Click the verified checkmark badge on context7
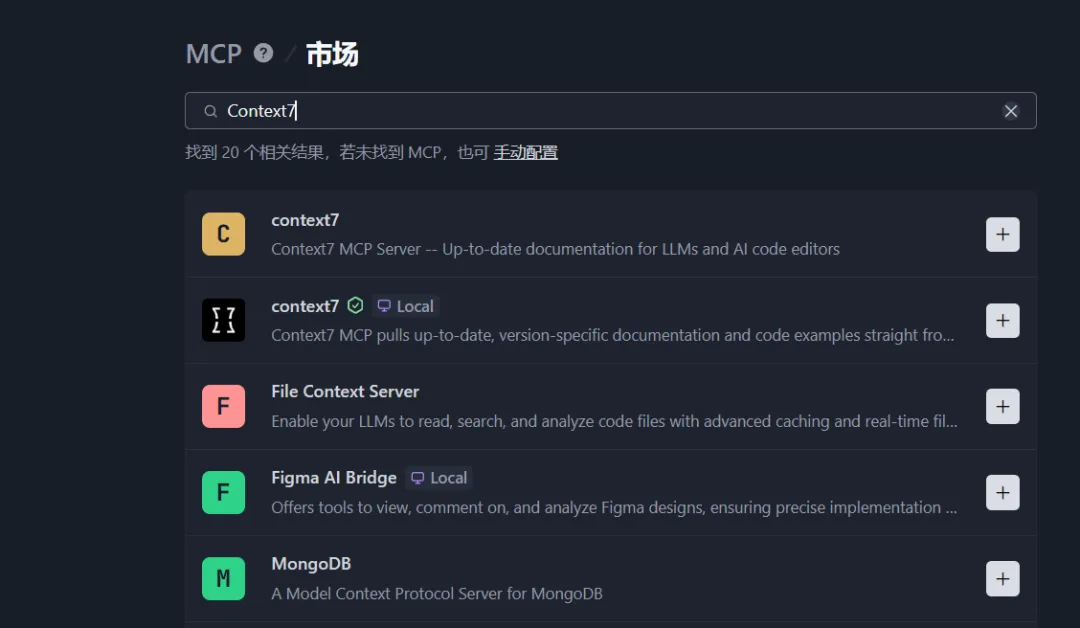 point(355,306)
